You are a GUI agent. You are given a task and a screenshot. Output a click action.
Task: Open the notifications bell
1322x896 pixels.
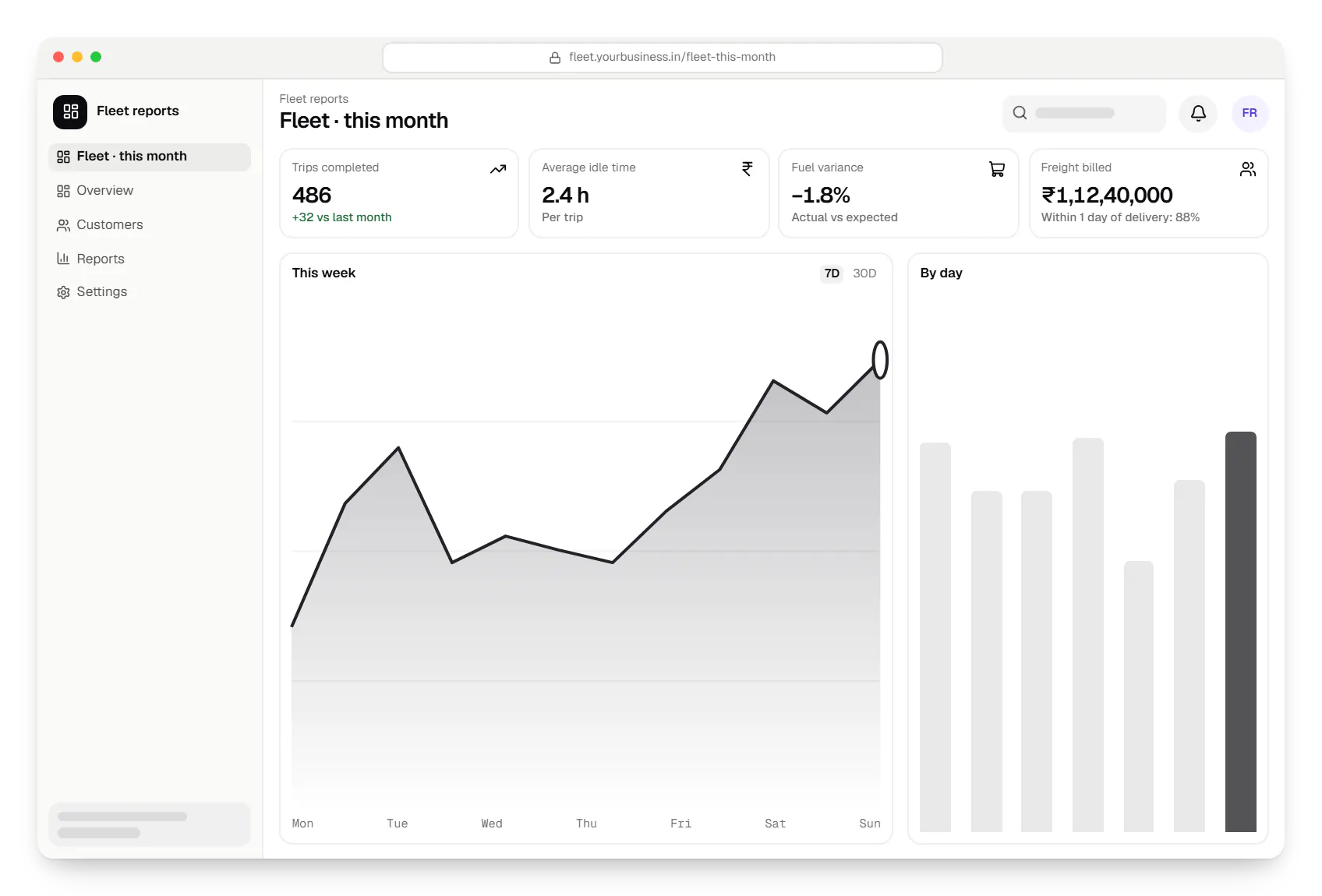(1198, 113)
